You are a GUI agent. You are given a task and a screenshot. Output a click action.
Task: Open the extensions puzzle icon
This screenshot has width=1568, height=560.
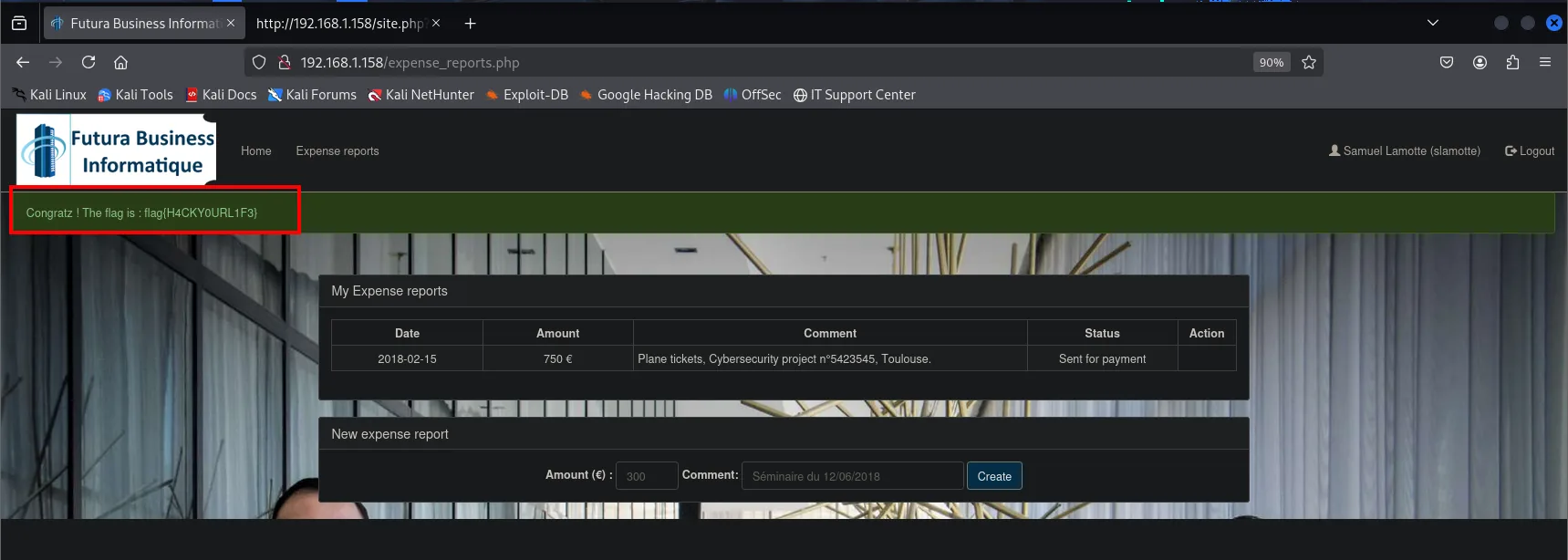click(1512, 62)
